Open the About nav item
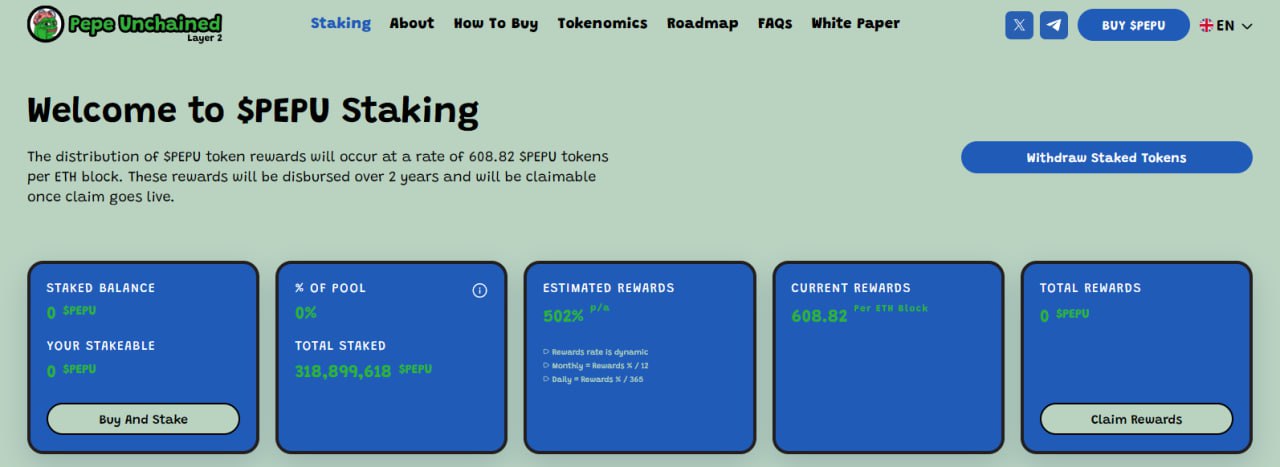The height and width of the screenshot is (467, 1280). pyautogui.click(x=412, y=23)
